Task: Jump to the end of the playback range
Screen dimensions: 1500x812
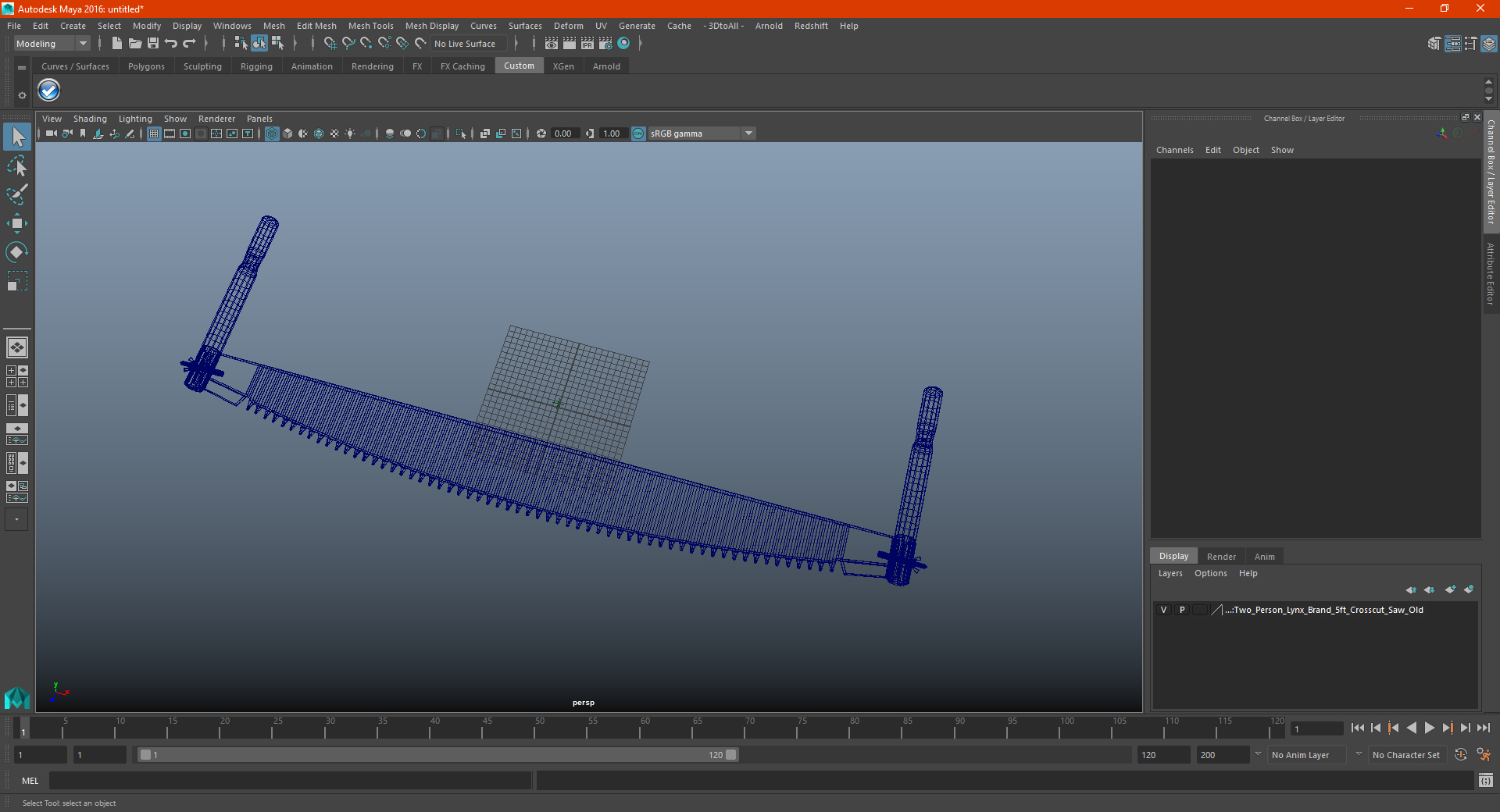Action: point(1483,728)
